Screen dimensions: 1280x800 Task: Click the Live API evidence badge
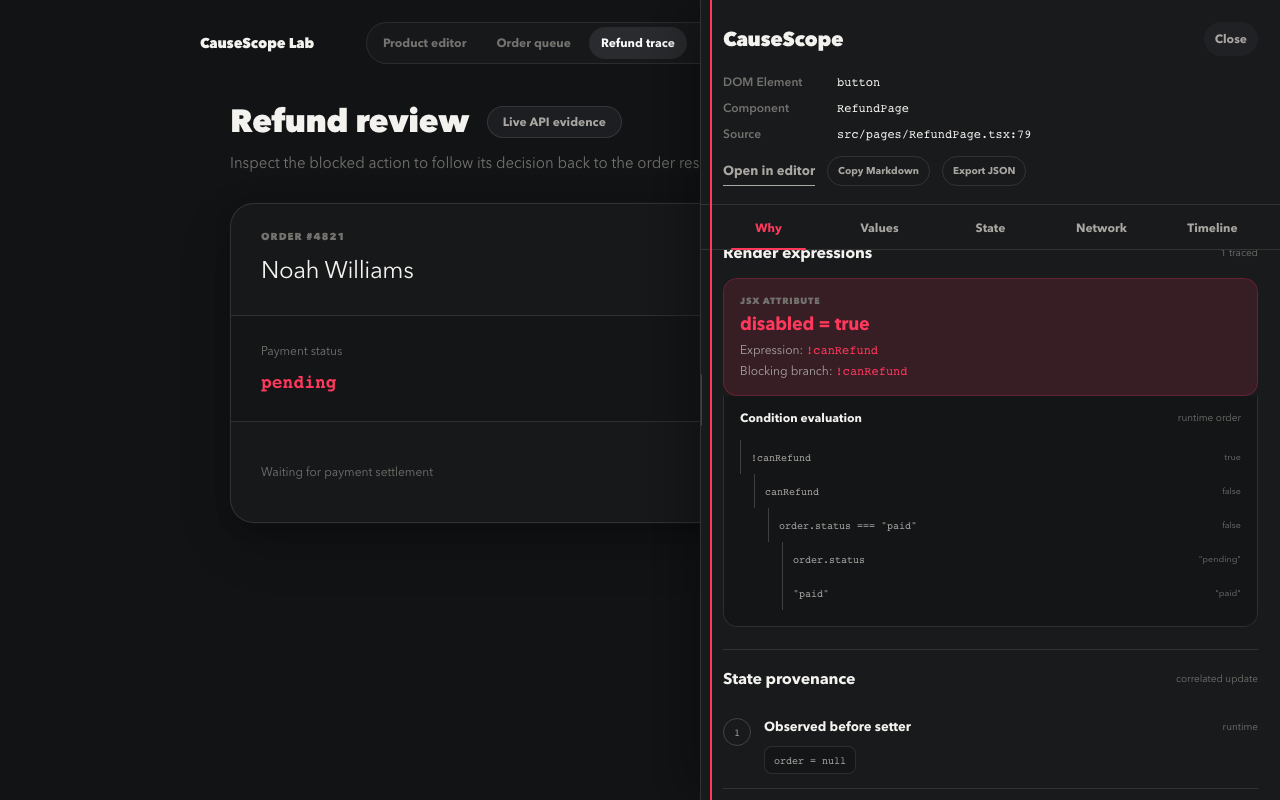tap(554, 122)
